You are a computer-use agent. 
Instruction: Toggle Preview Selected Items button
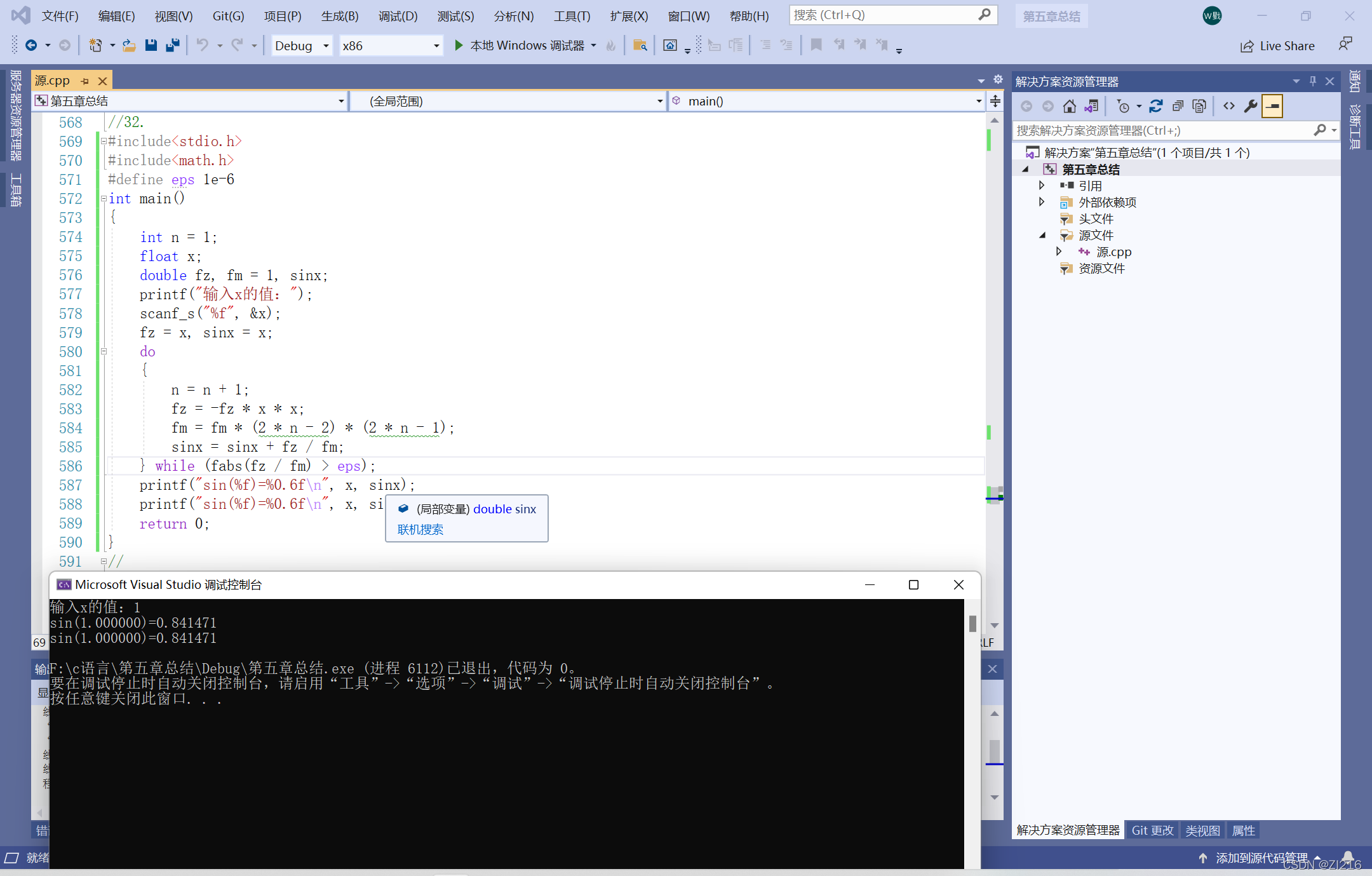click(1272, 106)
